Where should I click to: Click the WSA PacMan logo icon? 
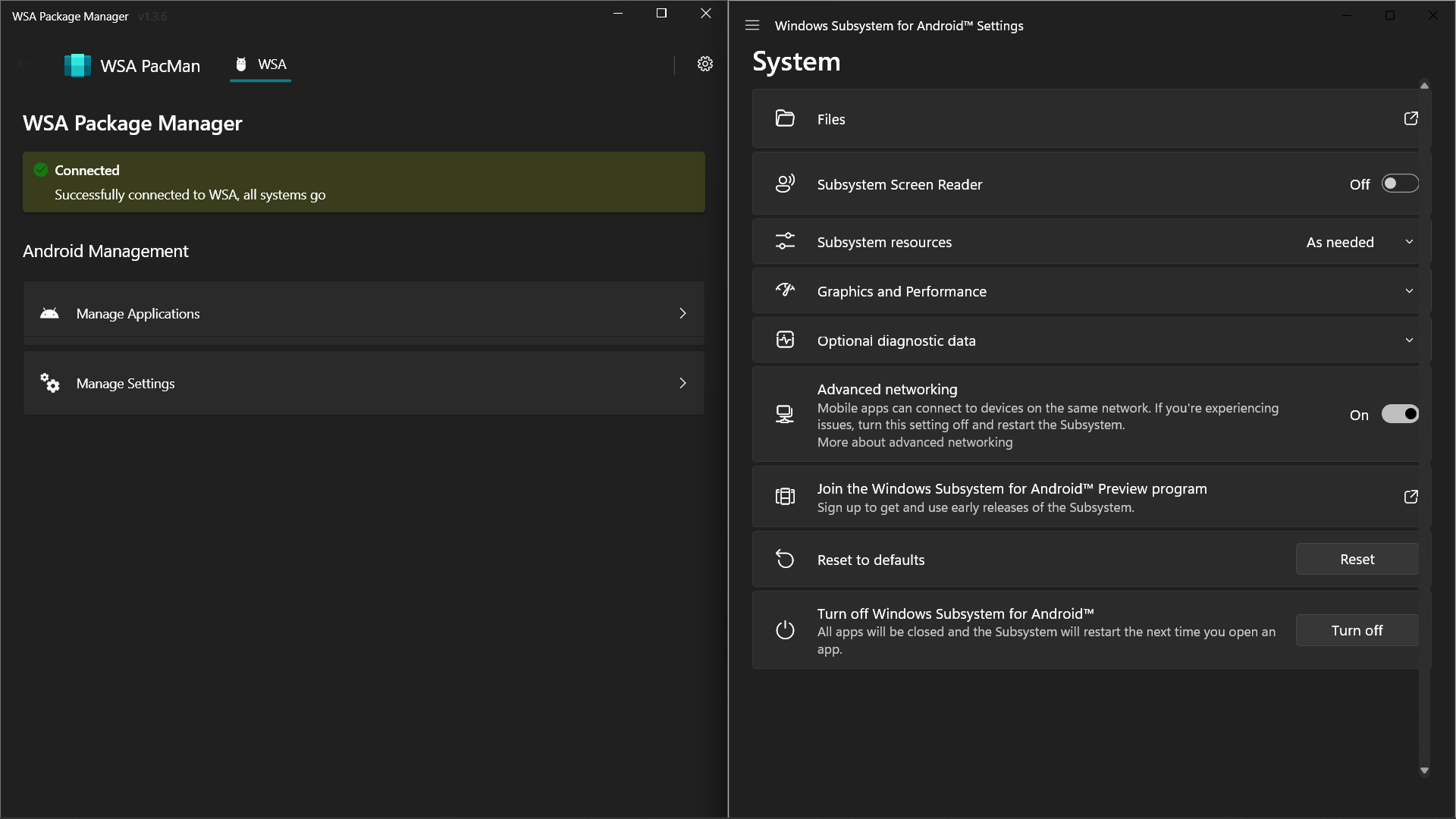[77, 65]
